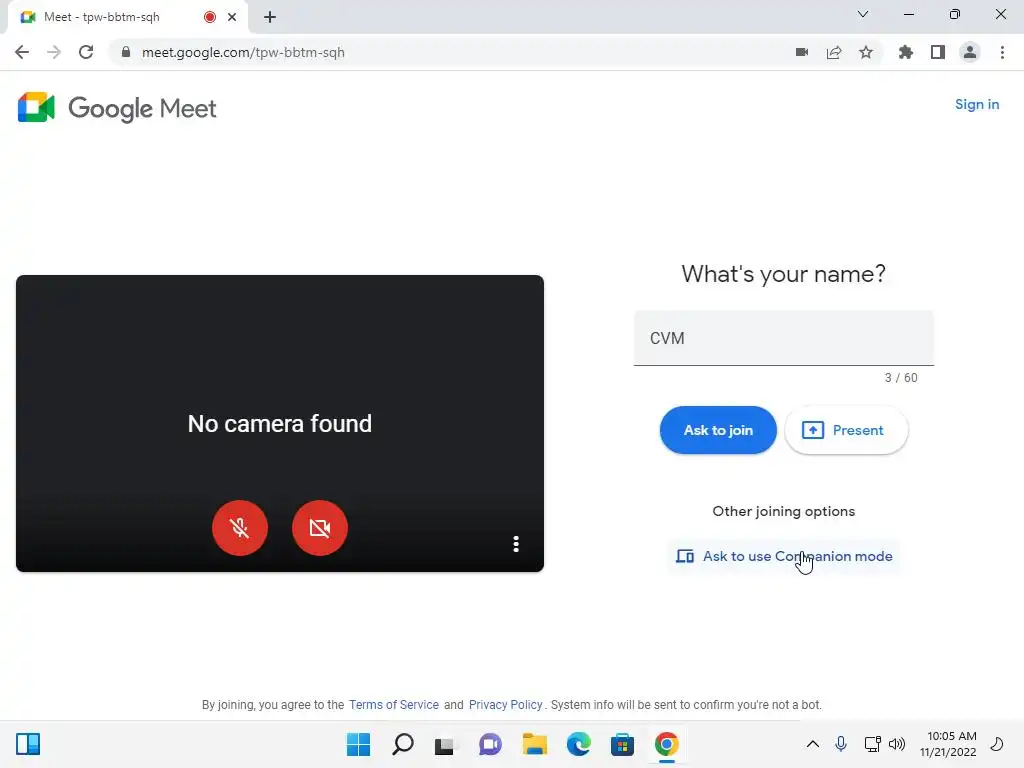Click the Present button

[x=846, y=430]
